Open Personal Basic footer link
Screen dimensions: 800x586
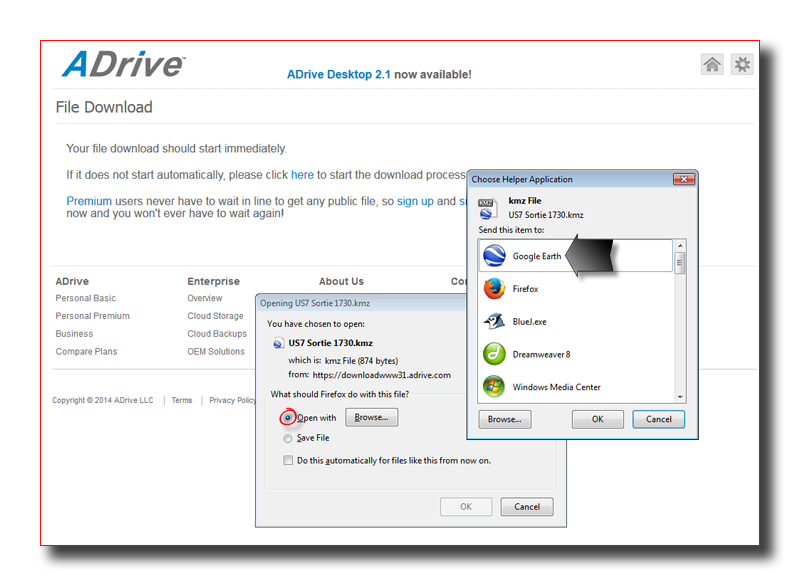86,298
